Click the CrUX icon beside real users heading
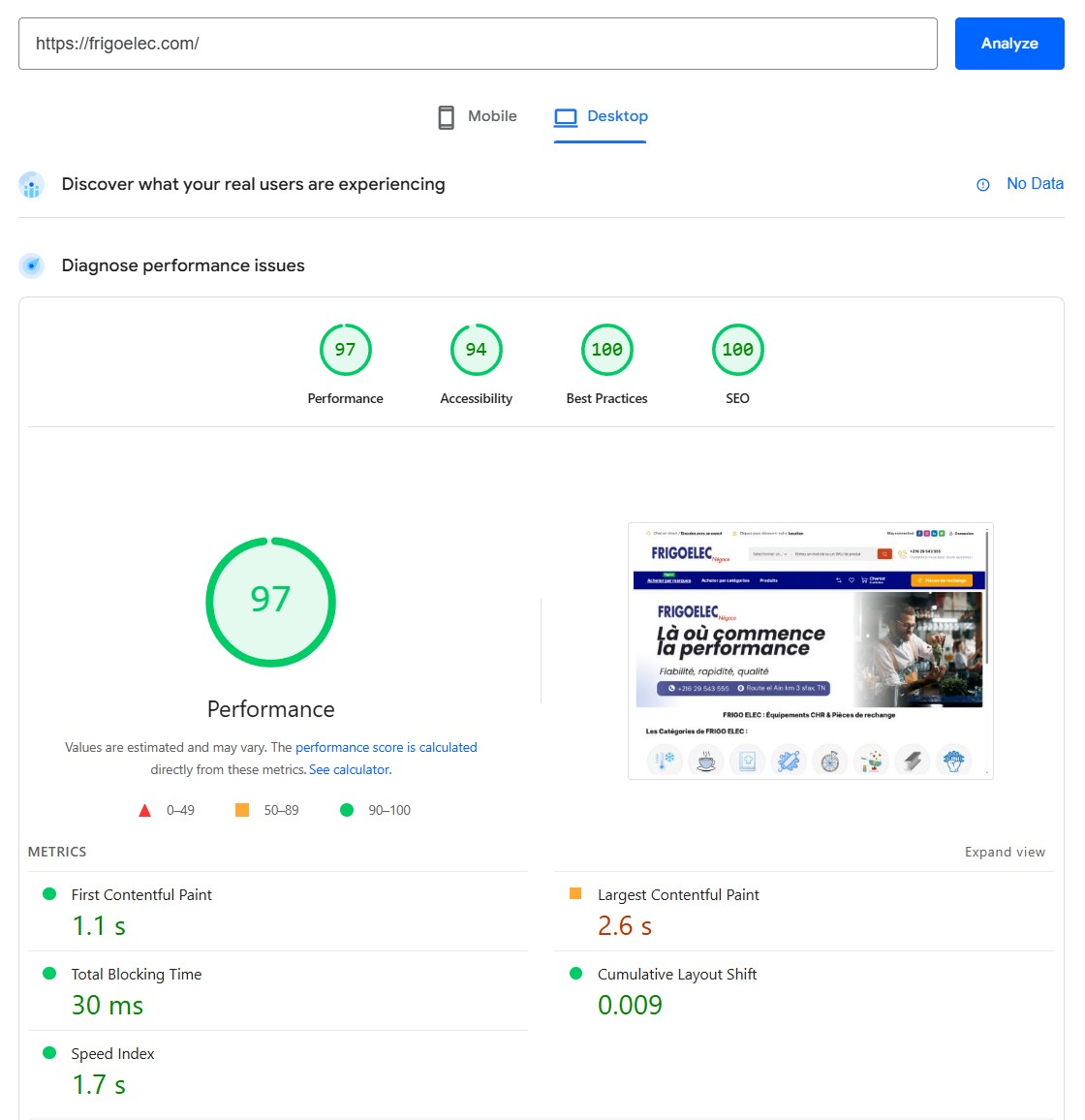1085x1120 pixels. [31, 184]
